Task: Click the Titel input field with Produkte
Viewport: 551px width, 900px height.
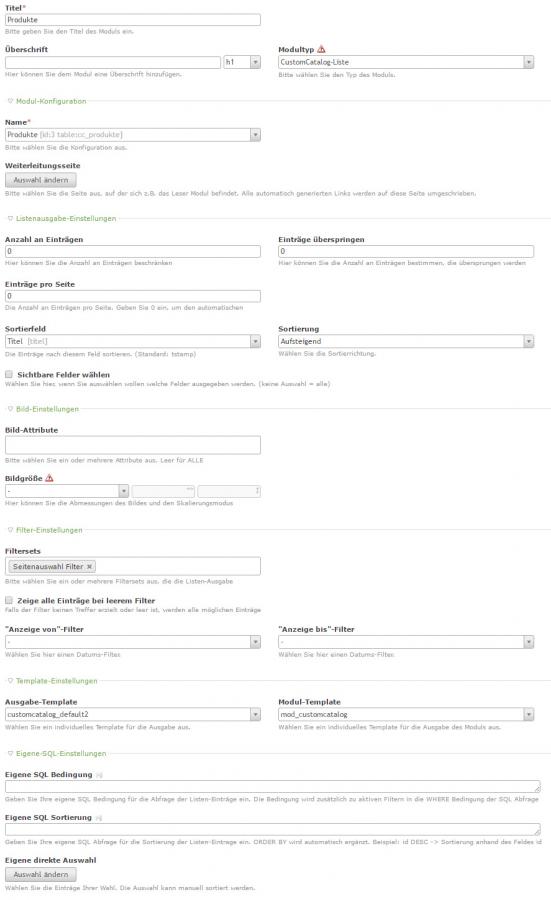Action: 133,20
